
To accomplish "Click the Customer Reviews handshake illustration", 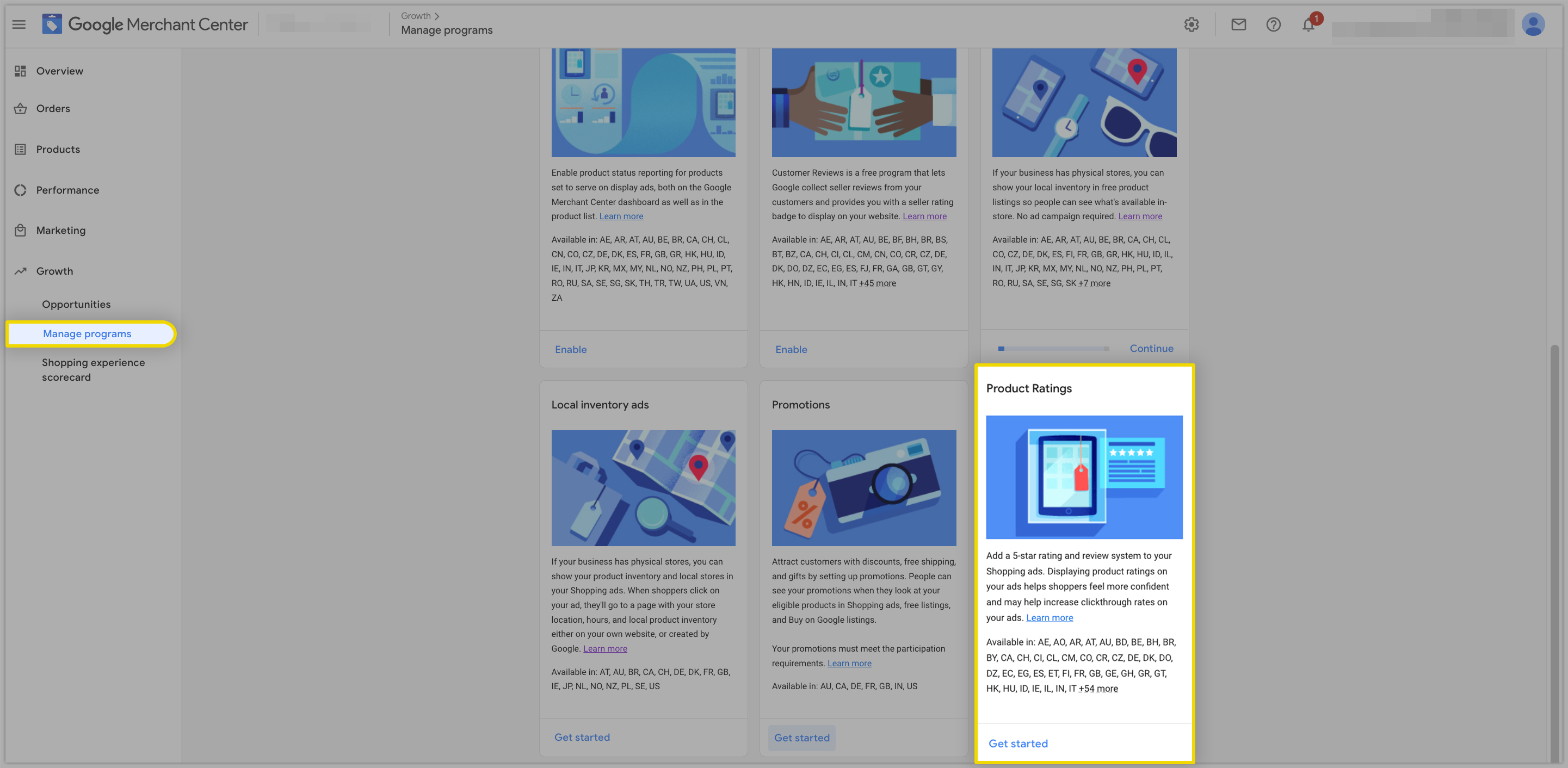I will coord(864,102).
